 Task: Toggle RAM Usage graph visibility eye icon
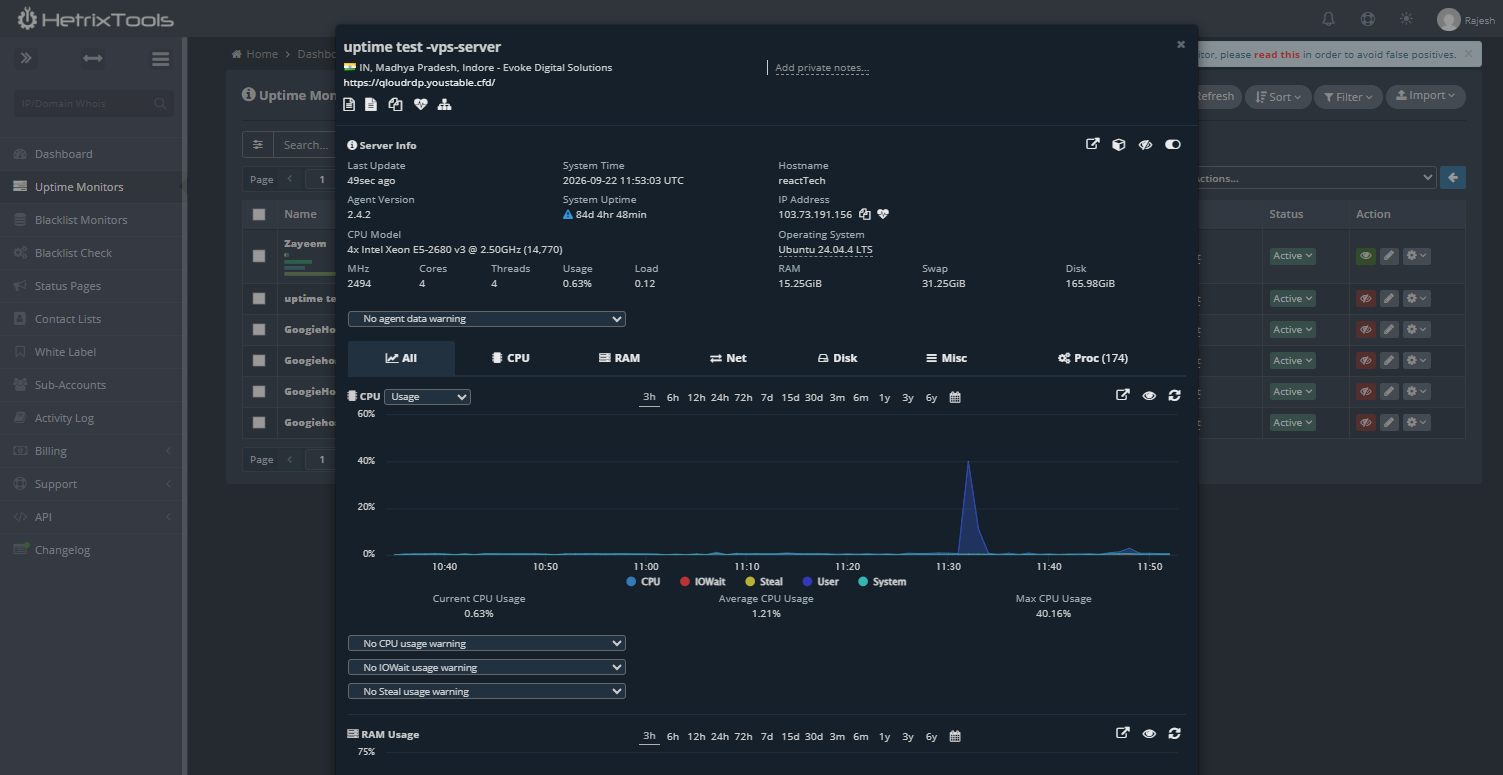tap(1149, 733)
